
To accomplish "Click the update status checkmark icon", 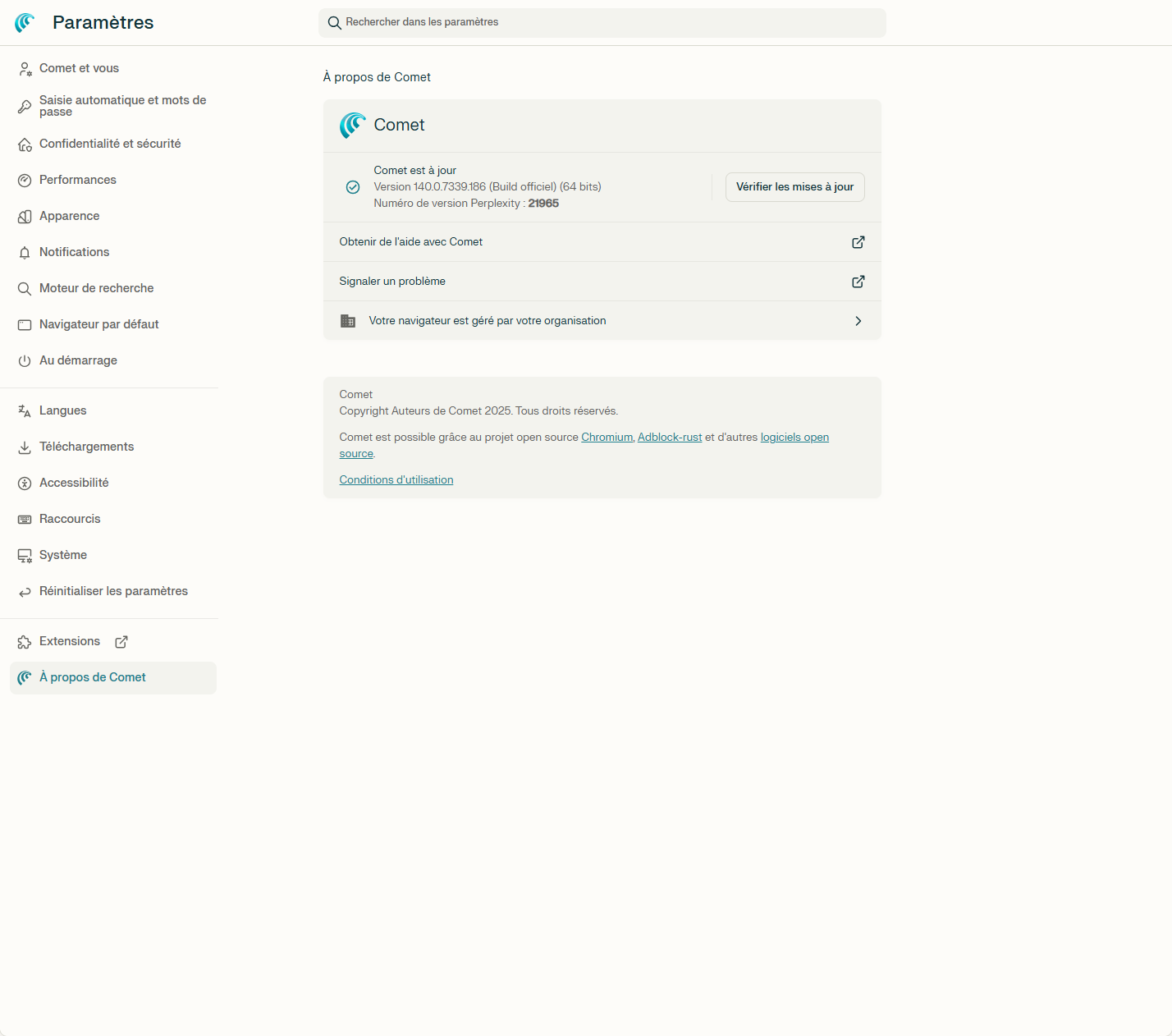I will (x=353, y=187).
